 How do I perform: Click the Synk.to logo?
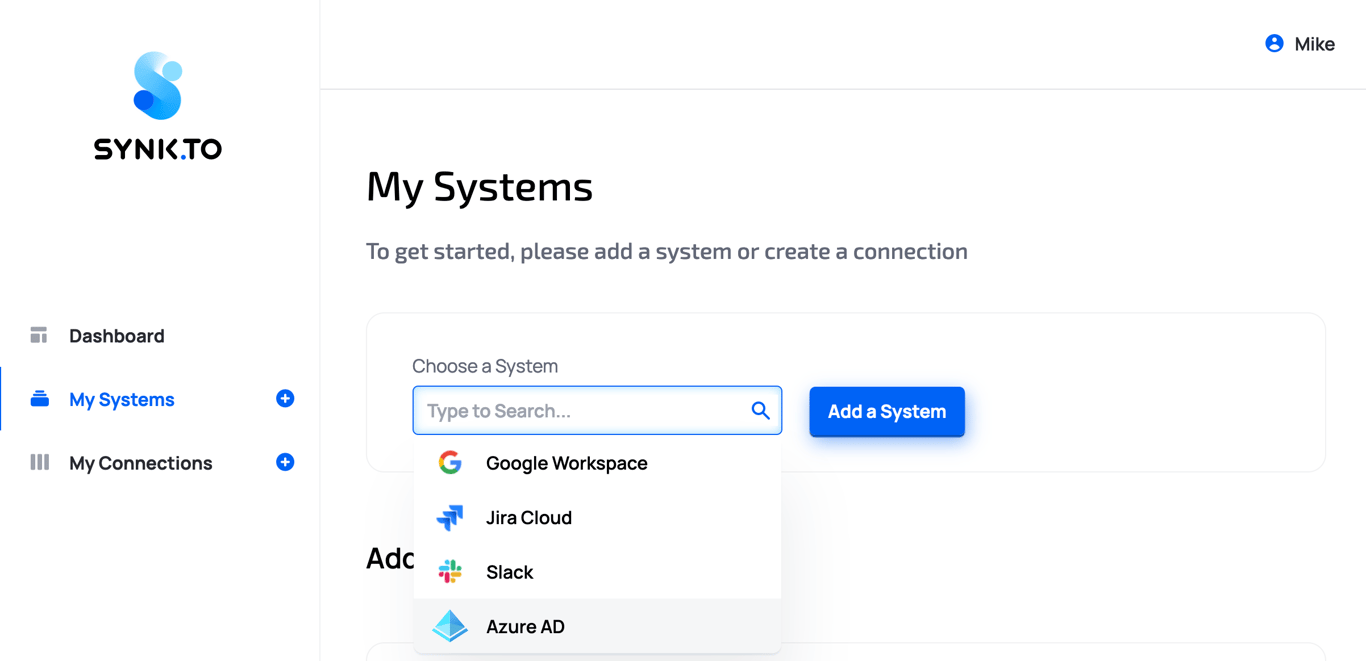158,106
